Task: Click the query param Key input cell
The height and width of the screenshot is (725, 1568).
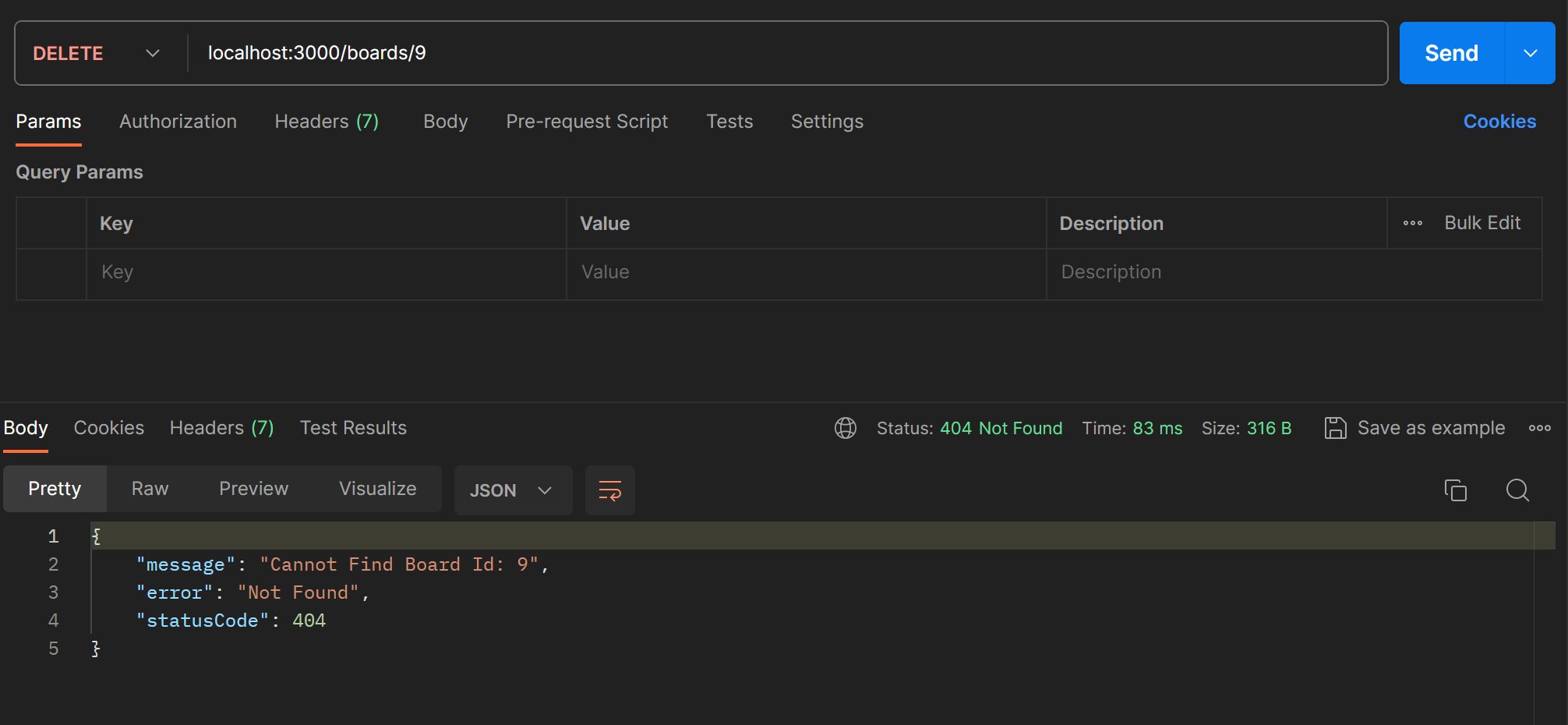Action: [x=326, y=272]
